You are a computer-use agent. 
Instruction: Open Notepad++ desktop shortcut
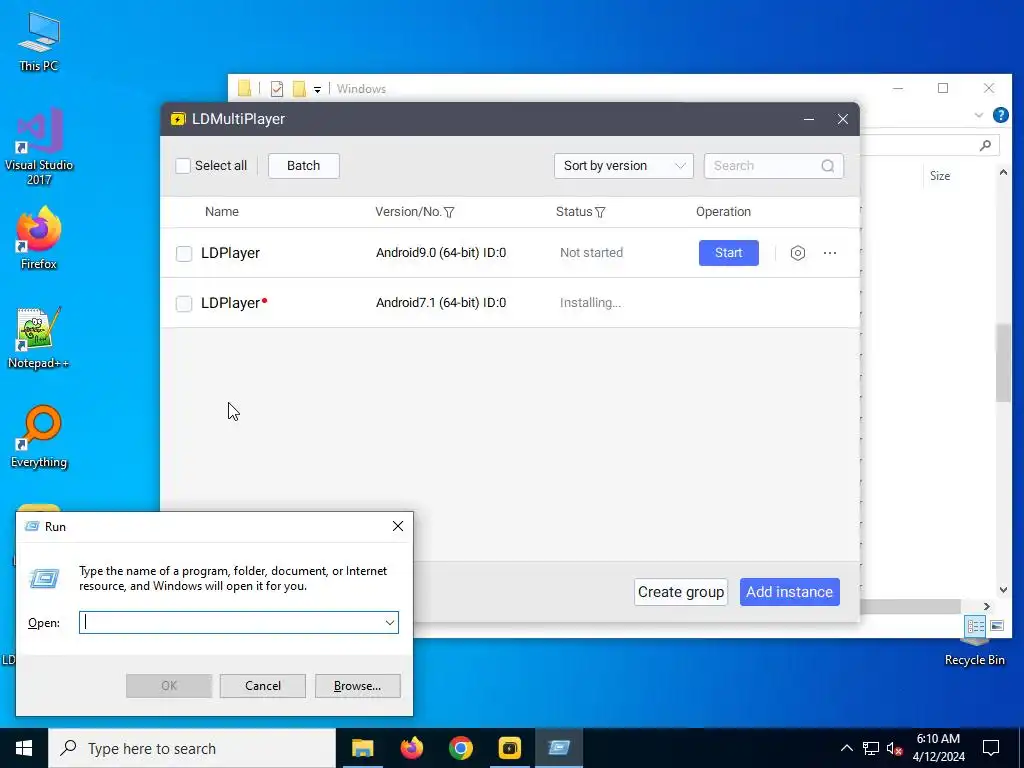click(x=39, y=338)
